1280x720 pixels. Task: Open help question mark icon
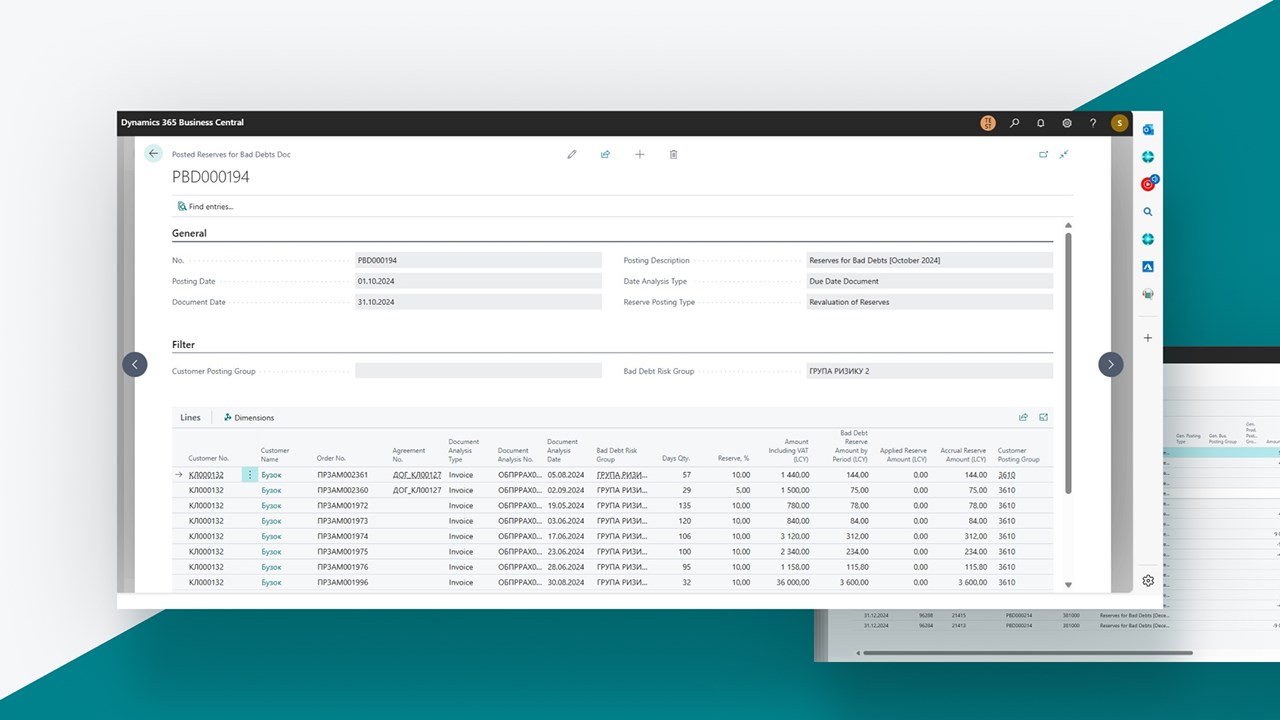coord(1093,123)
